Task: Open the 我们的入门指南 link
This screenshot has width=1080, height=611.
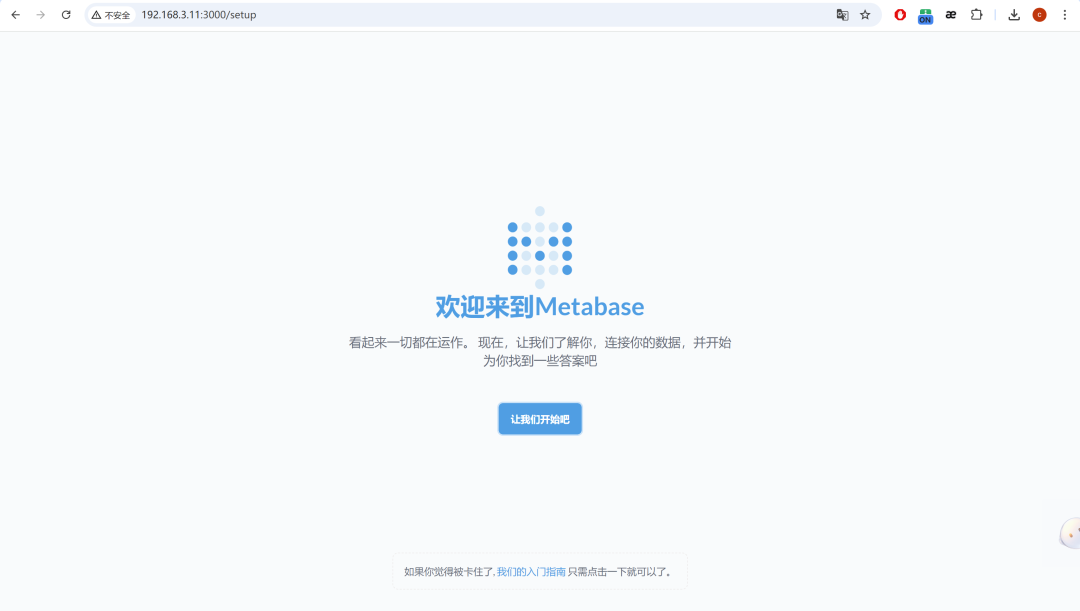Action: point(531,572)
